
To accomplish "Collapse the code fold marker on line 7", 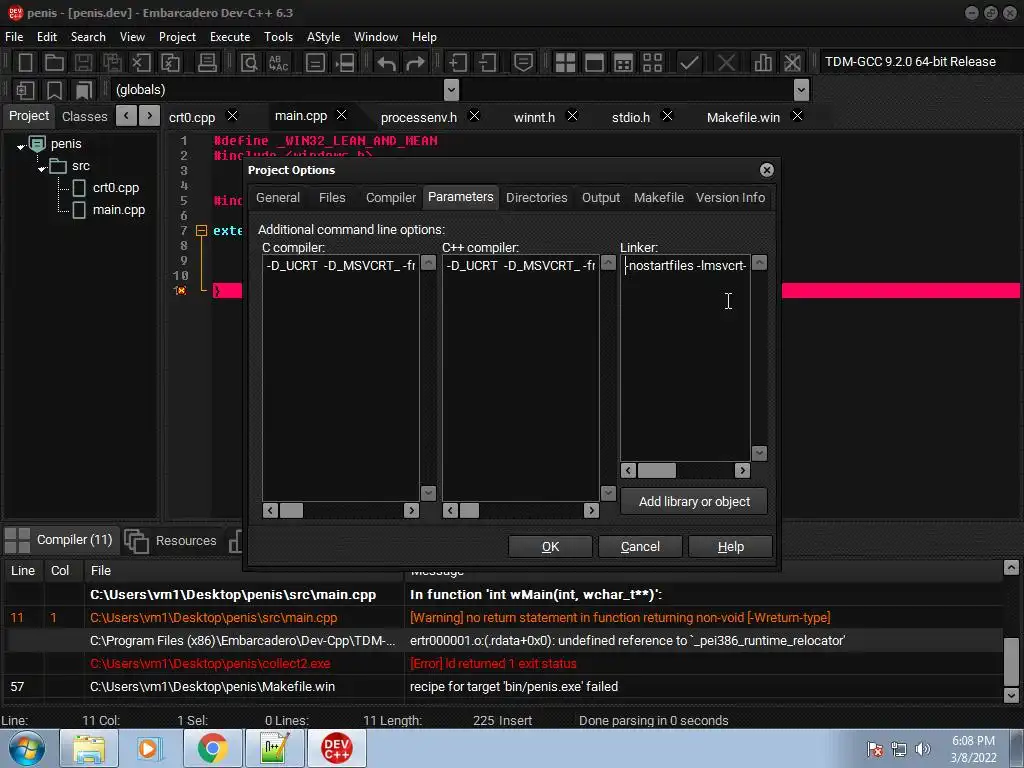I will pyautogui.click(x=202, y=231).
